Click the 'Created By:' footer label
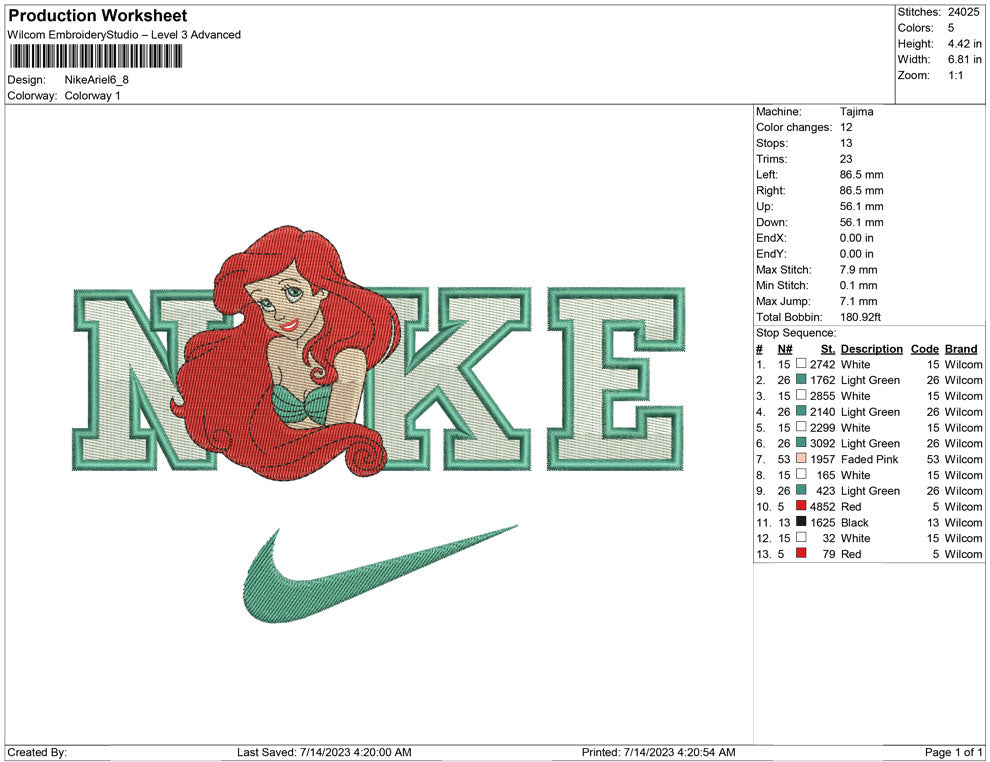 pyautogui.click(x=37, y=752)
